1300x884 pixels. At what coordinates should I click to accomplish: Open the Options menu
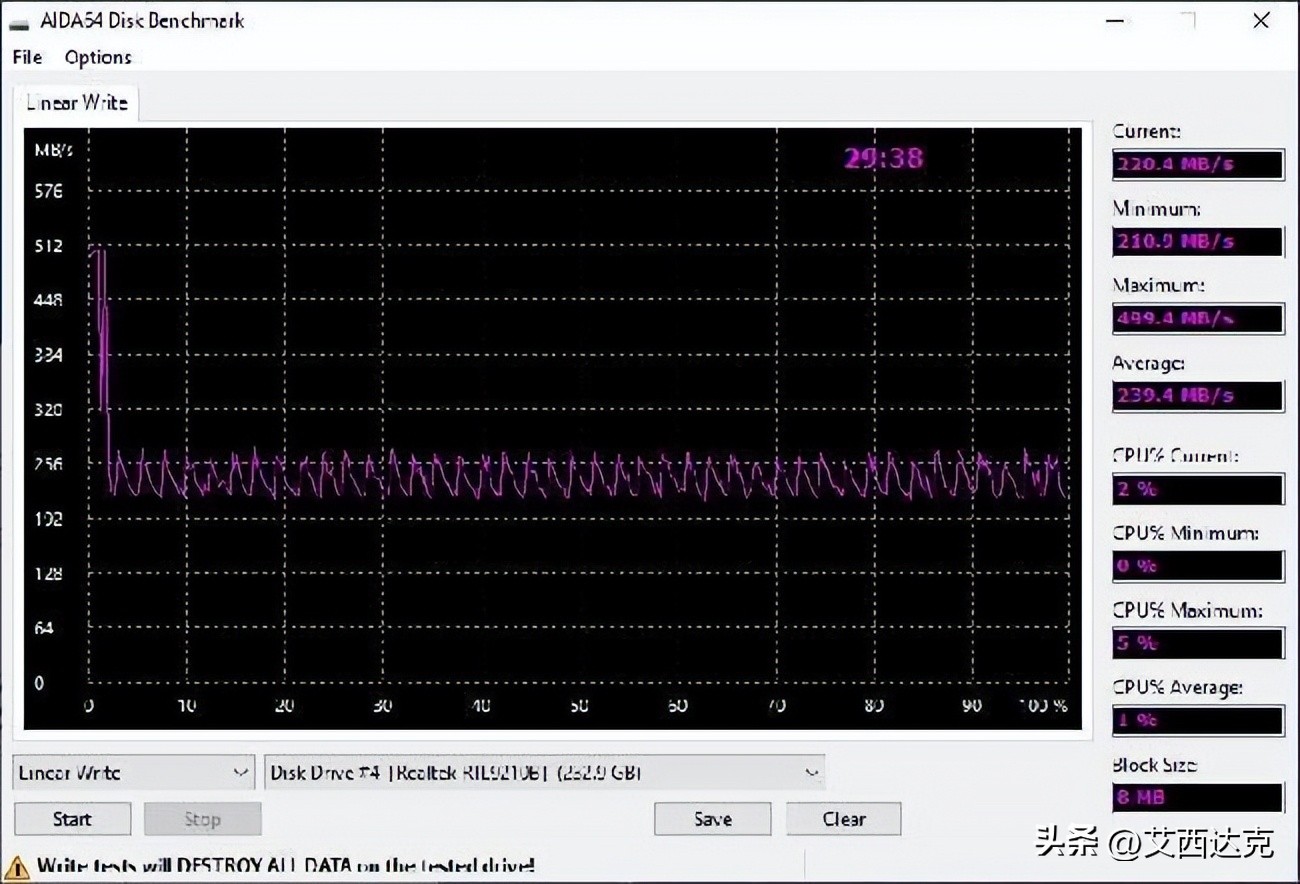97,57
